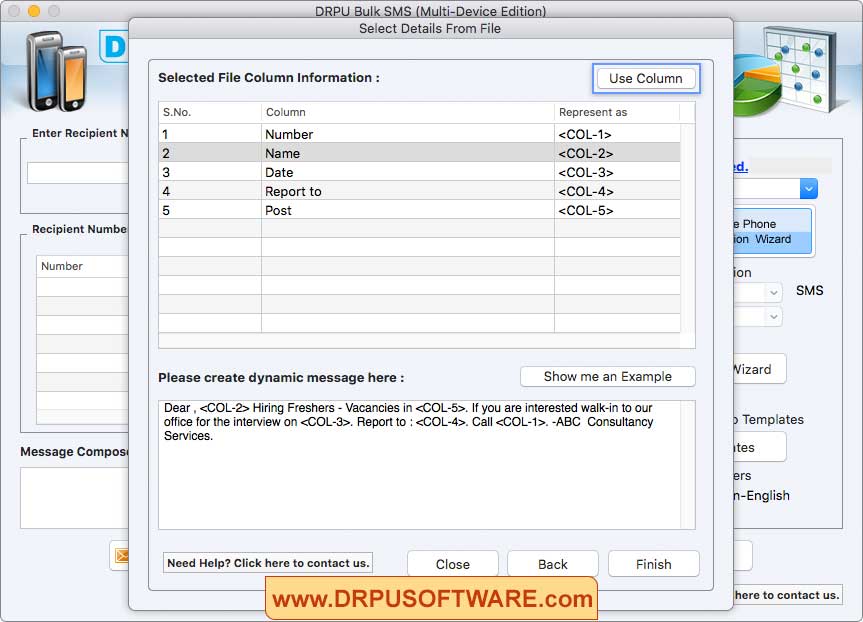Click the <COL-4> represent-as cell
The height and width of the screenshot is (622, 863).
point(617,191)
